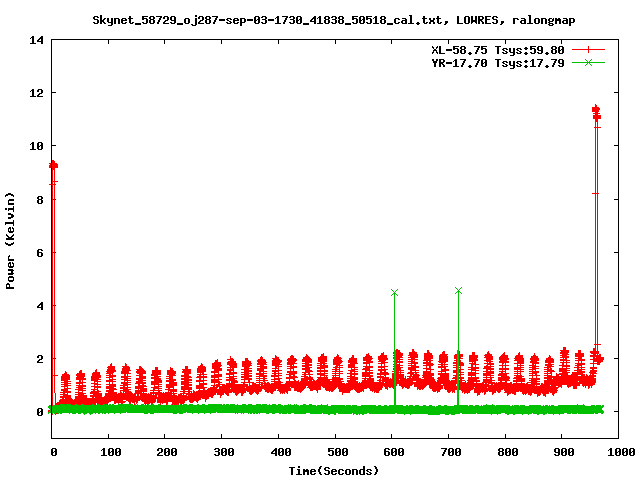
Task: Click y-axis tick label 6
Action: [x=40, y=253]
